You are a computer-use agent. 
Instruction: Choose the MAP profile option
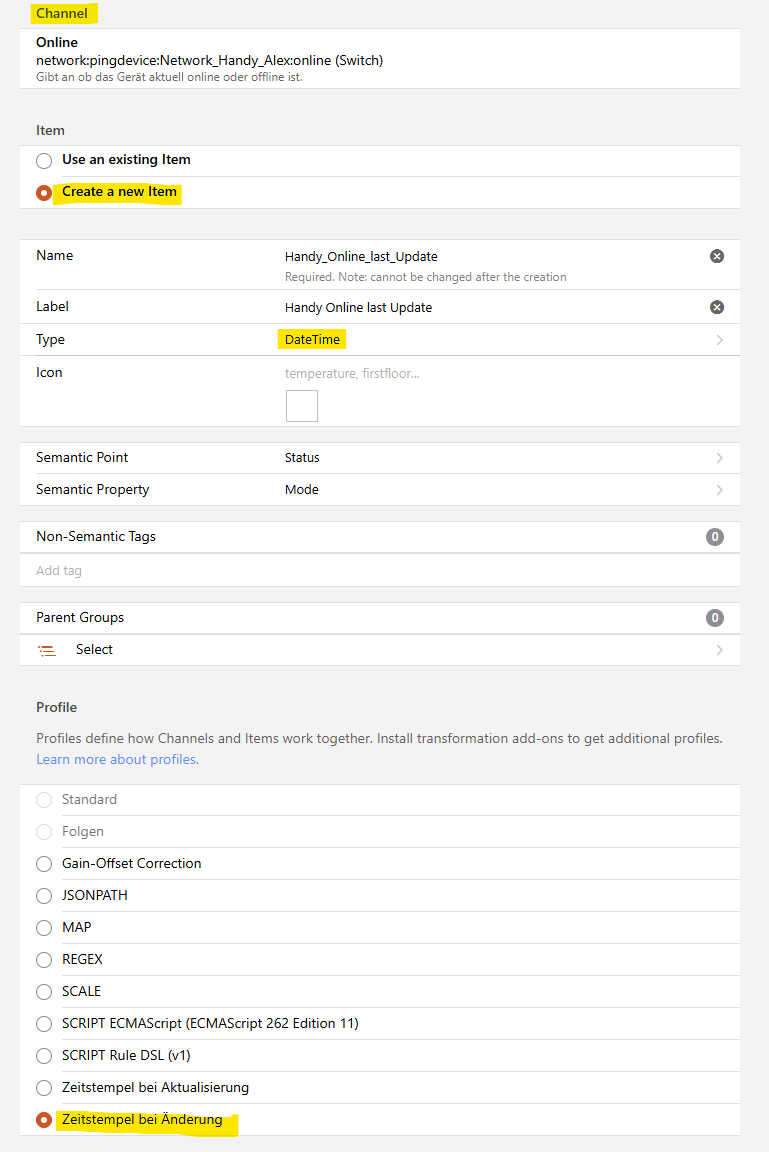click(44, 928)
